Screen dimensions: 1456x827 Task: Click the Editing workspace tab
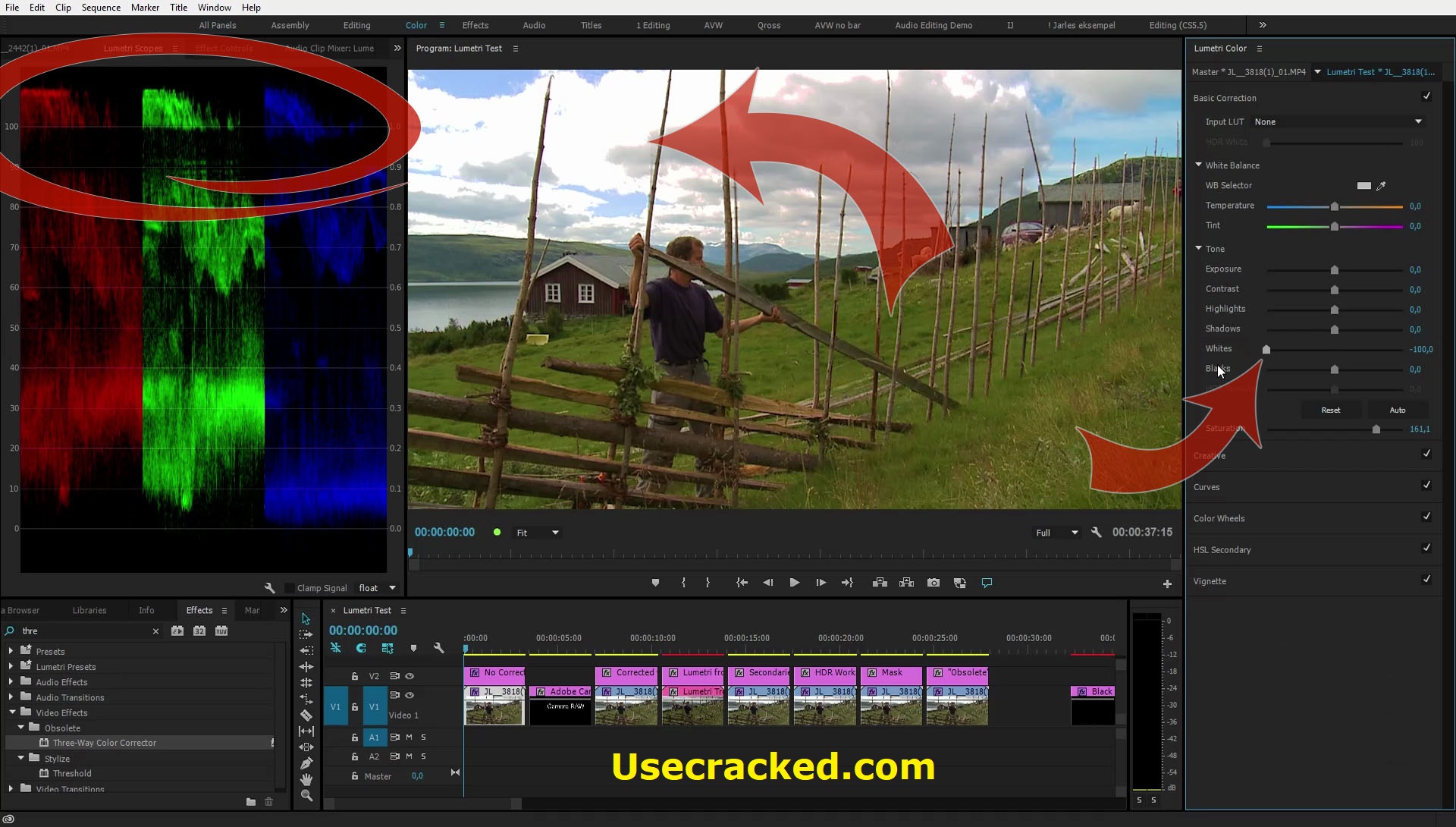[x=357, y=25]
